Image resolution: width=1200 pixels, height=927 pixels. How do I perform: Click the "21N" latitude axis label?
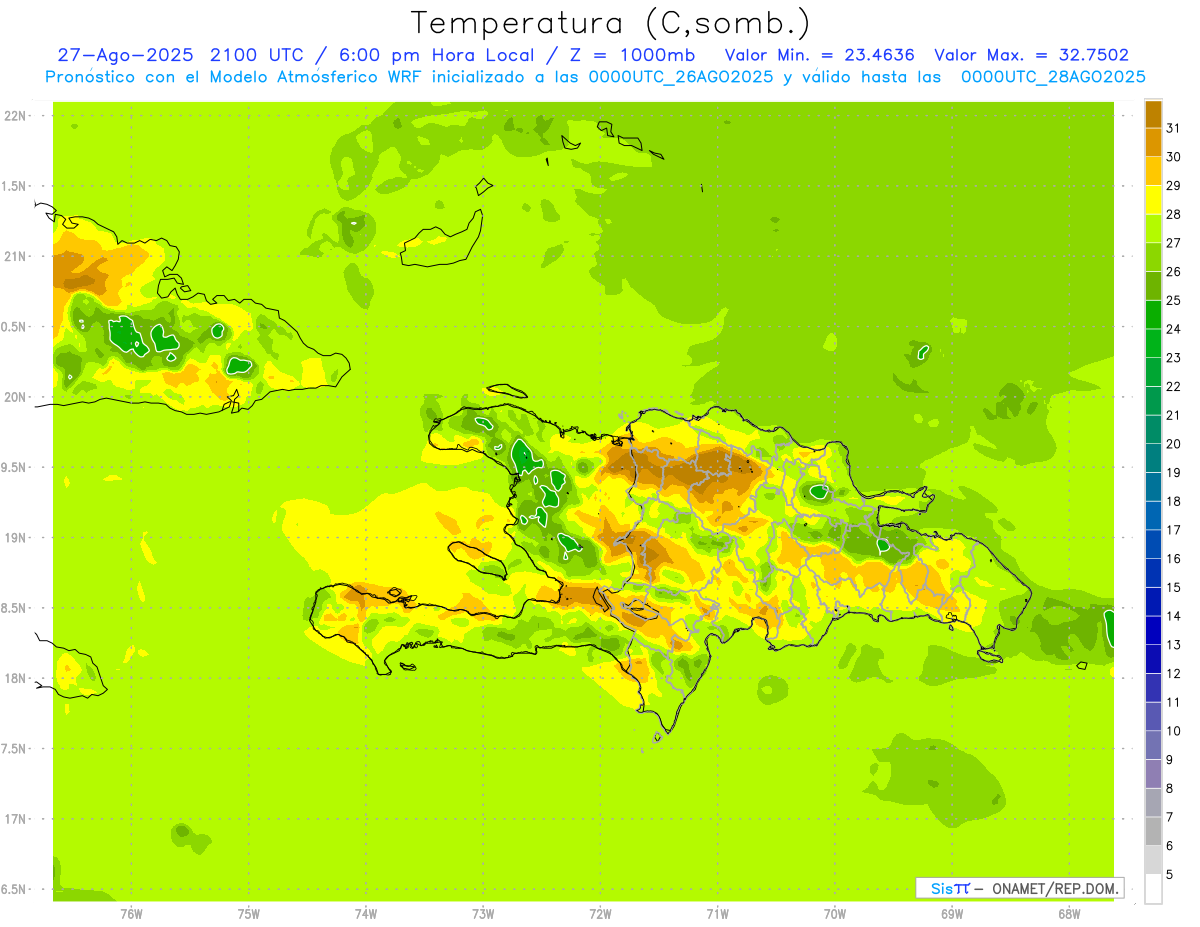tap(16, 256)
